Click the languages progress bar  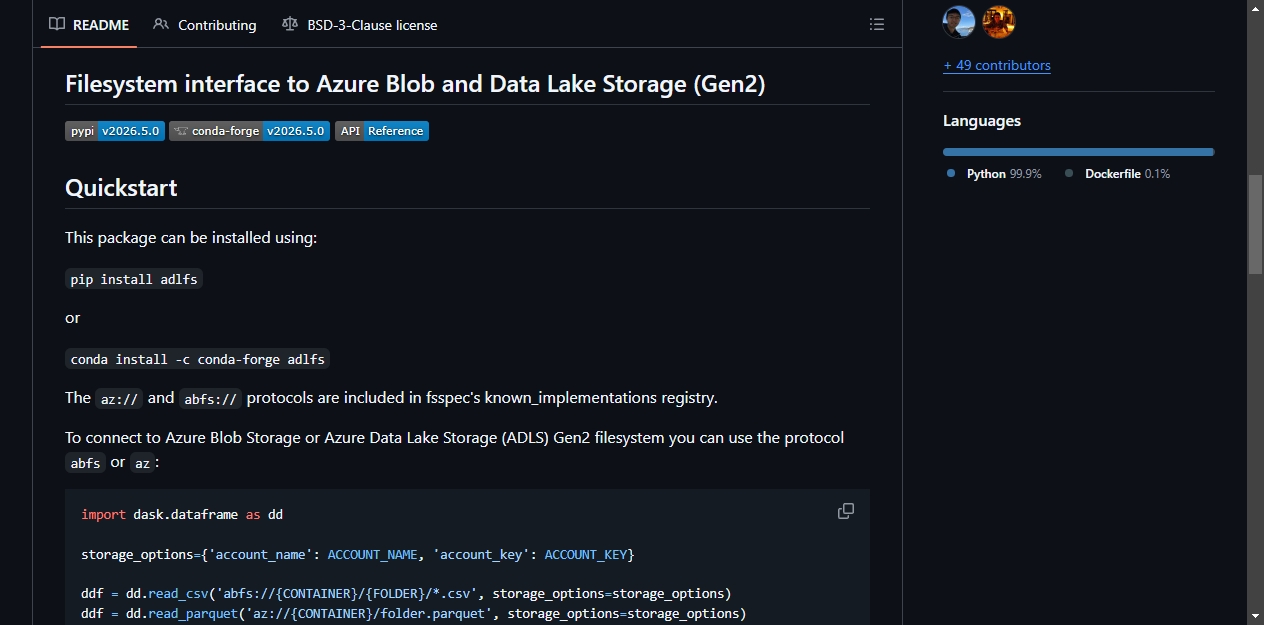pos(1078,152)
